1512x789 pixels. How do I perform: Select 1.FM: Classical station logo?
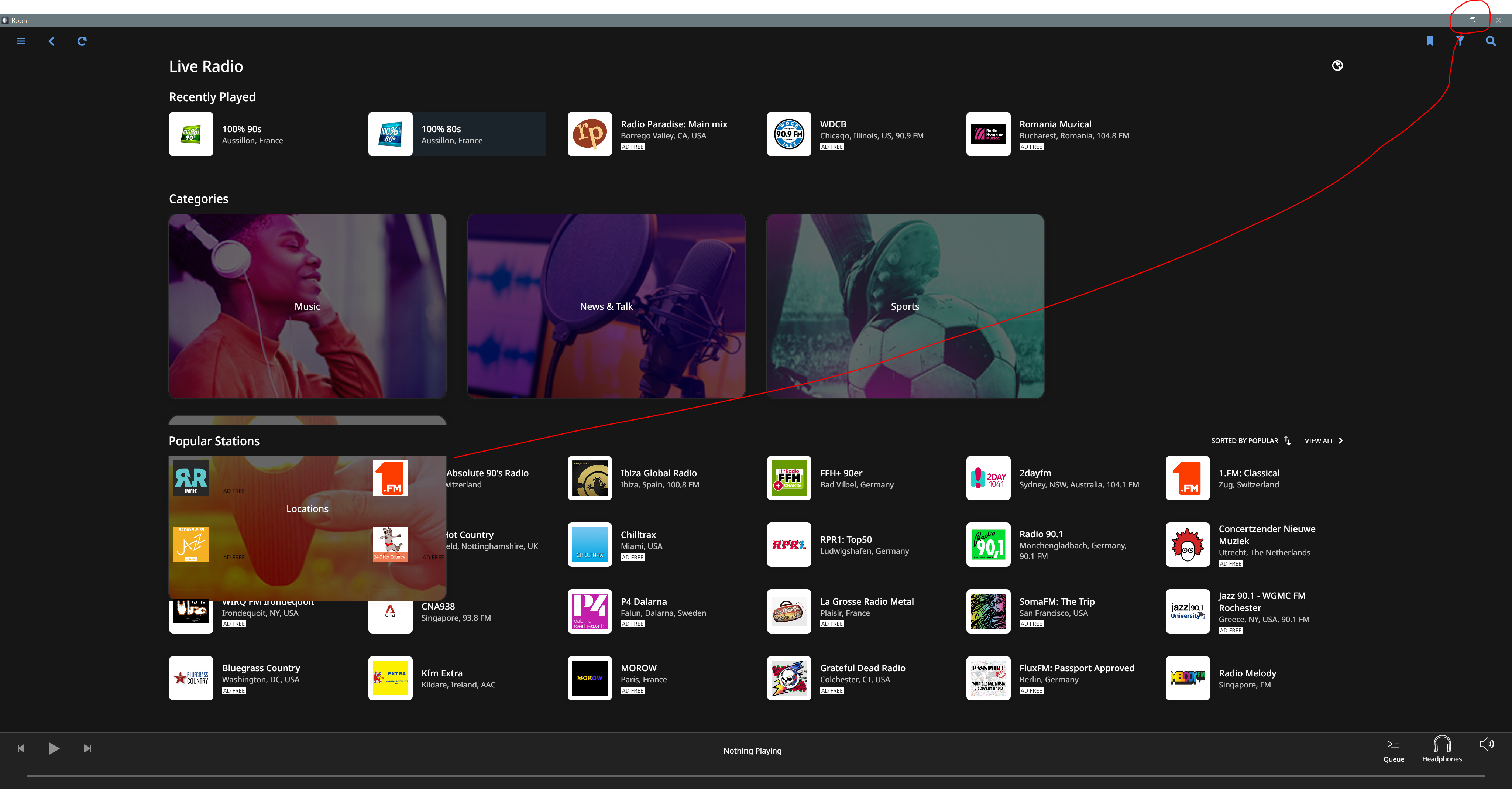tap(1188, 478)
